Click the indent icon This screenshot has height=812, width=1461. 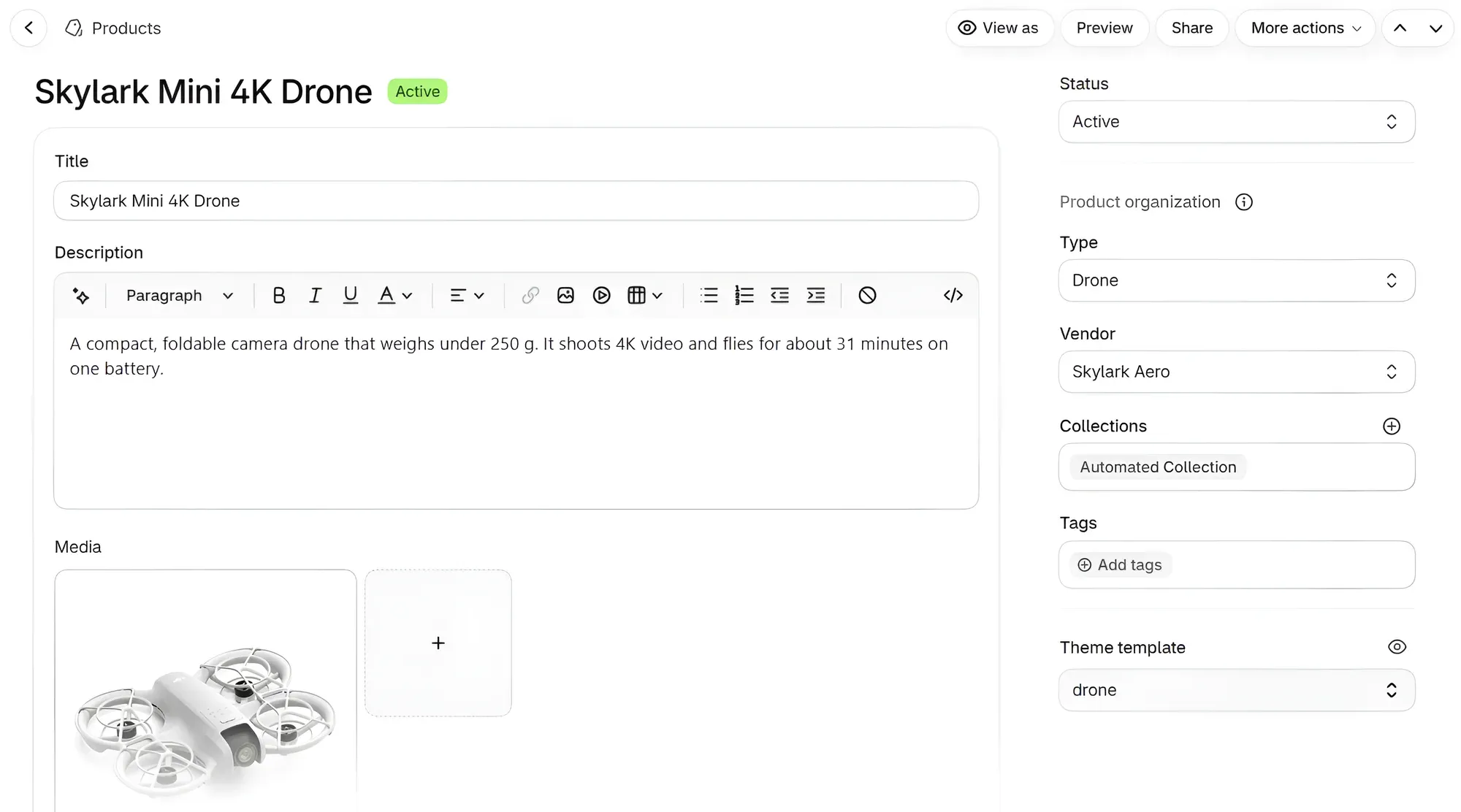click(x=816, y=296)
